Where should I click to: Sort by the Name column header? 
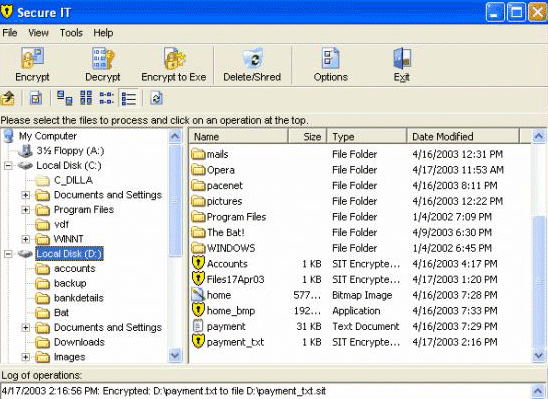239,136
